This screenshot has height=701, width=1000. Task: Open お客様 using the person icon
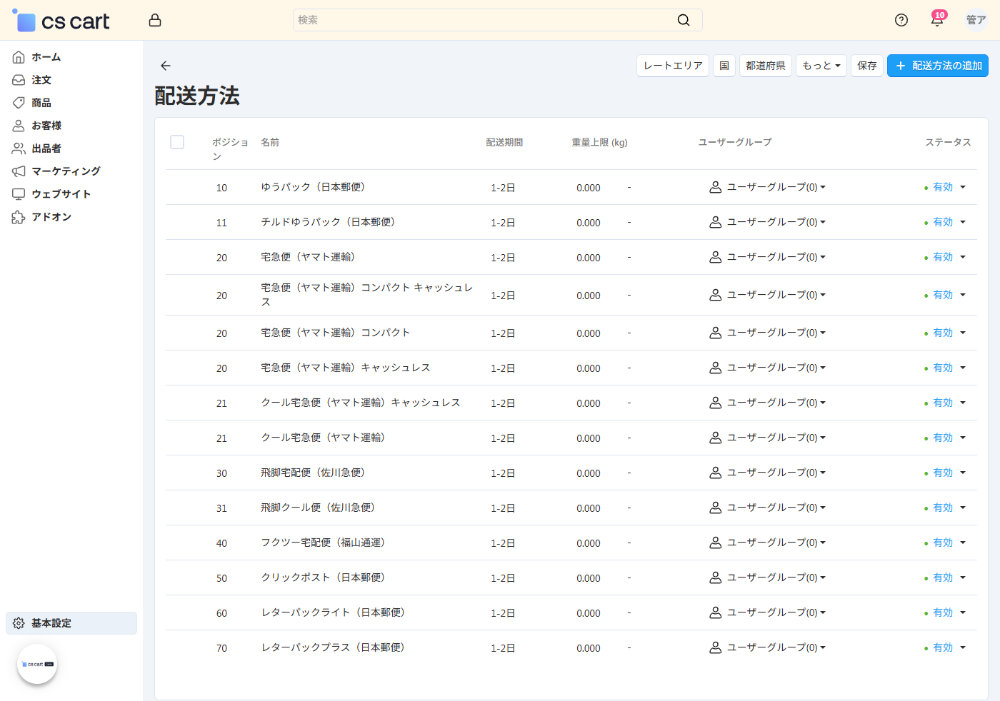click(x=19, y=125)
